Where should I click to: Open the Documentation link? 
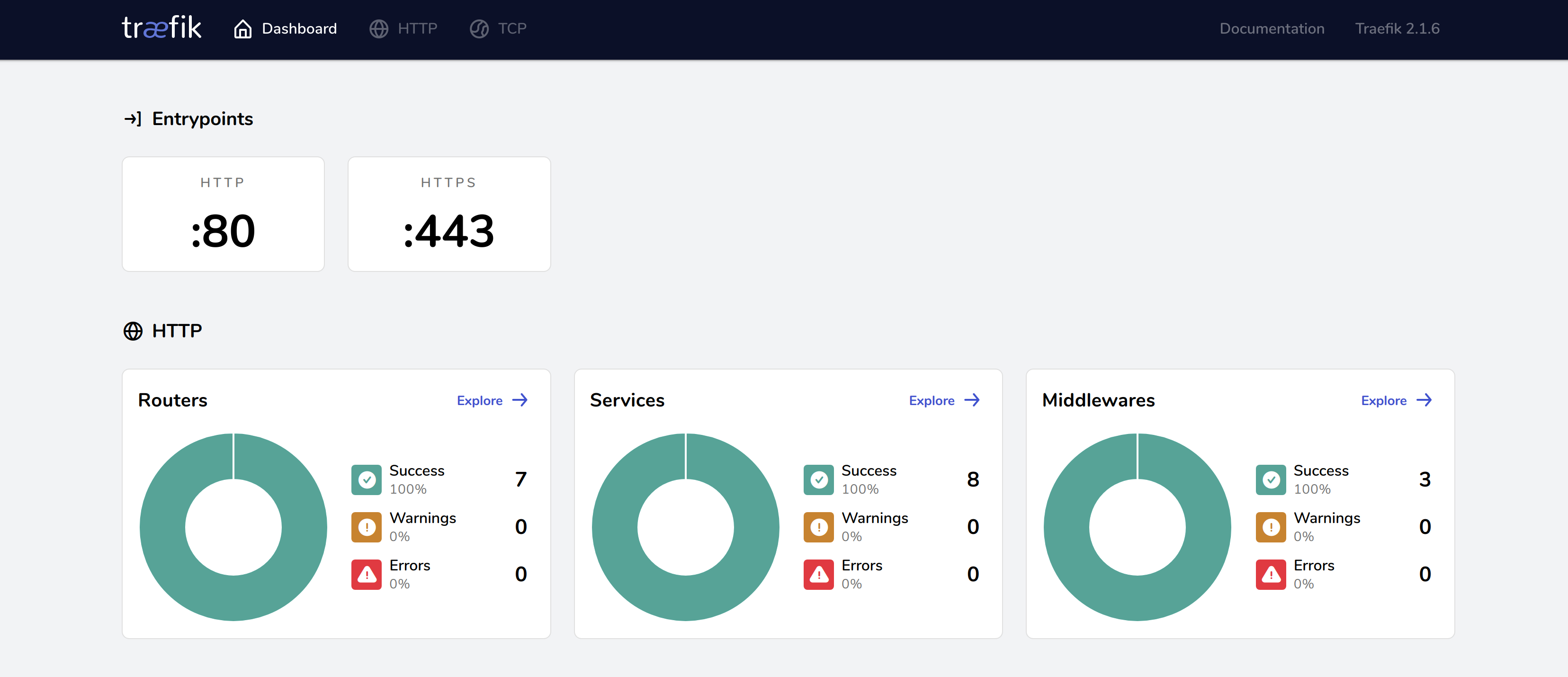tap(1272, 28)
